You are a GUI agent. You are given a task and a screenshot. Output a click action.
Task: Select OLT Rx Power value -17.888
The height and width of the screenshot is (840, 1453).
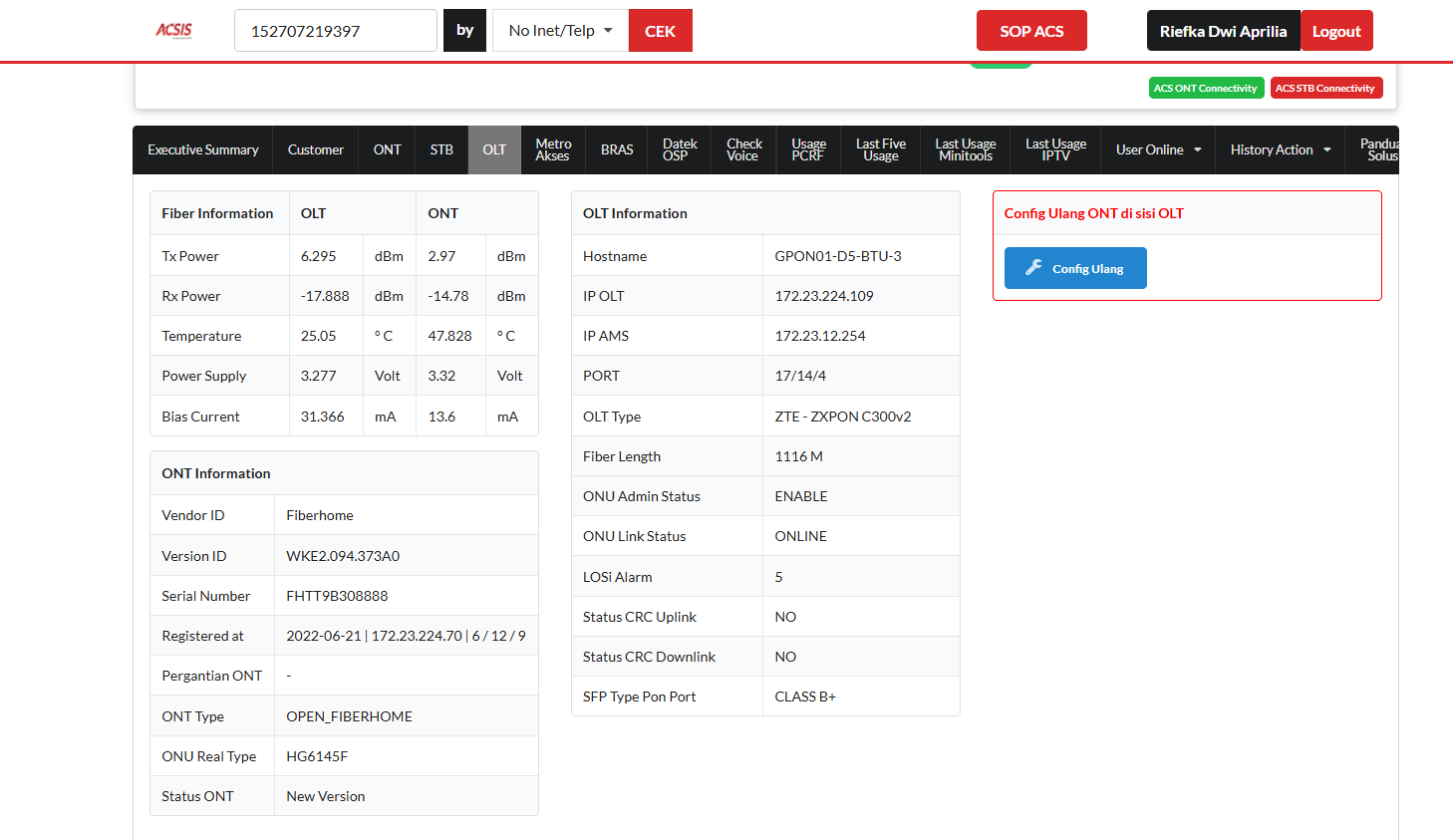click(x=325, y=296)
